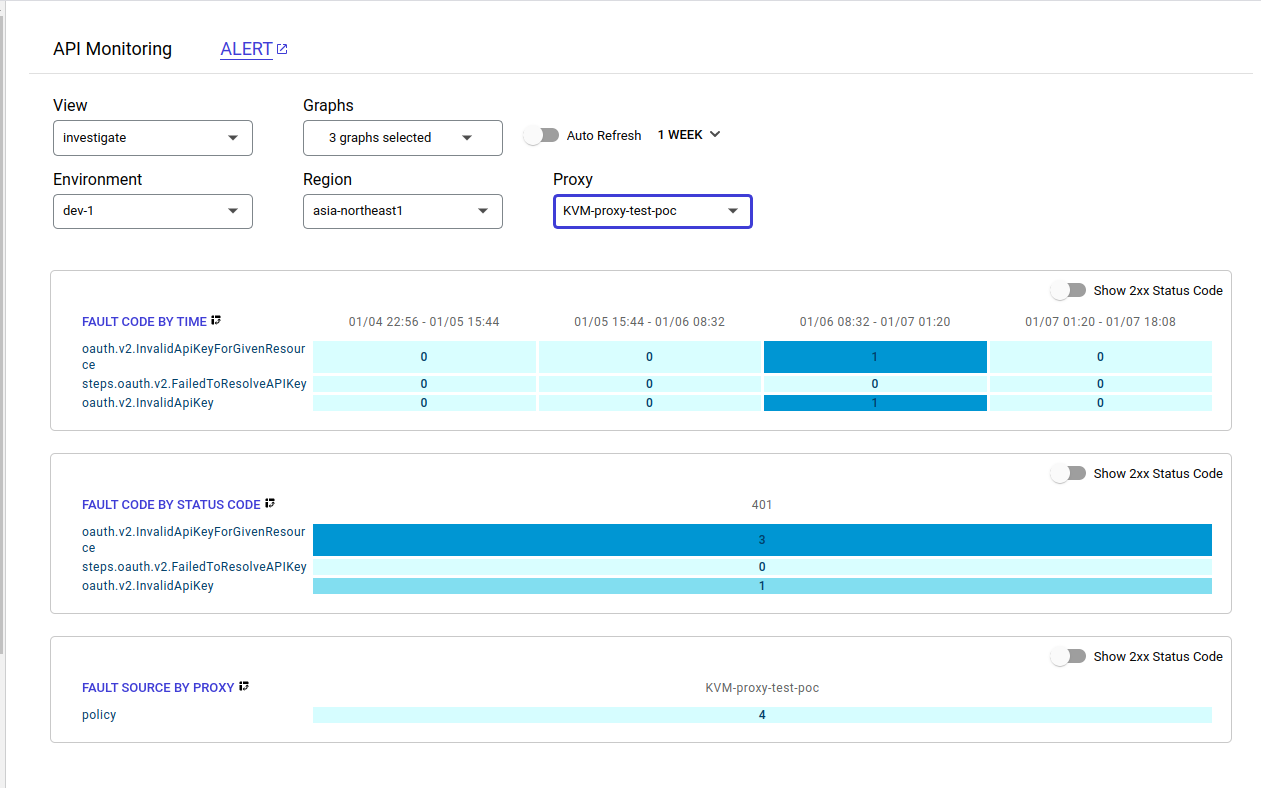Click the icon beside FAULT SOURCE BY PROXY
This screenshot has width=1261, height=788.
(x=244, y=687)
